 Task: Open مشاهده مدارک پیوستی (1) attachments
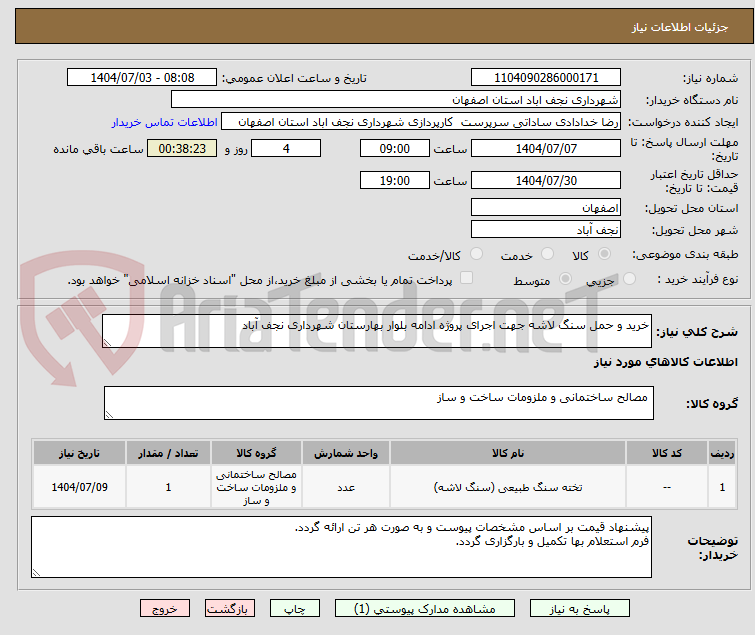[x=425, y=608]
